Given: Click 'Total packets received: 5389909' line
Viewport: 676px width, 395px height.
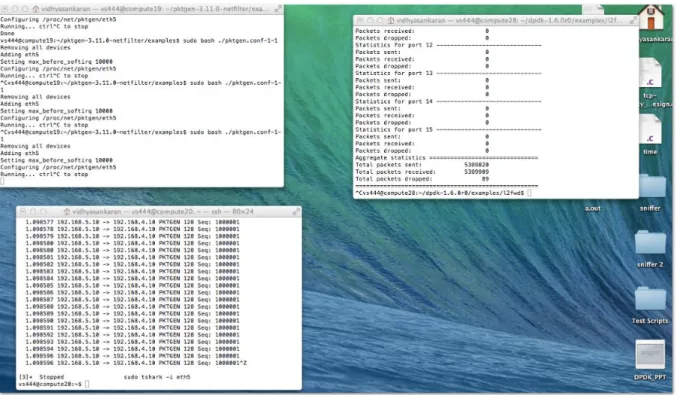Looking at the screenshot, I should pos(422,172).
